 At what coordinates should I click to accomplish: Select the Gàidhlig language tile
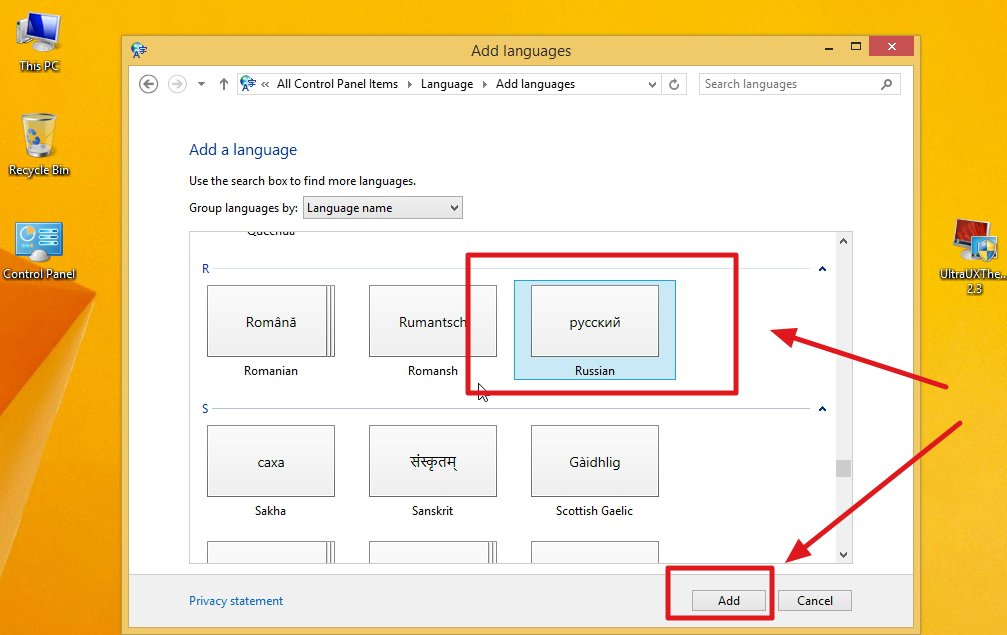tap(595, 461)
